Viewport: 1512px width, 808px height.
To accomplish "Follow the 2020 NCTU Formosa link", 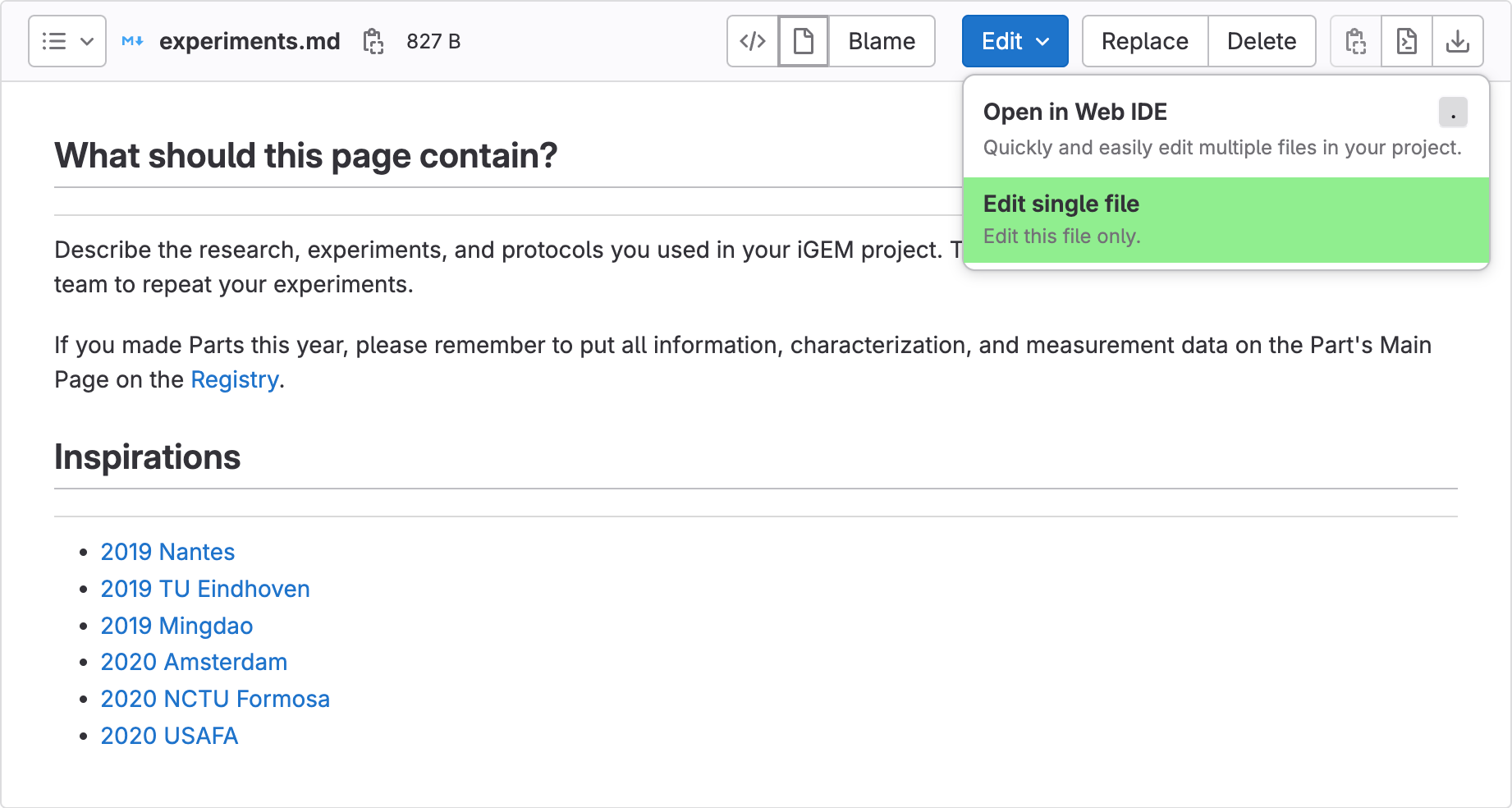I will [x=215, y=699].
